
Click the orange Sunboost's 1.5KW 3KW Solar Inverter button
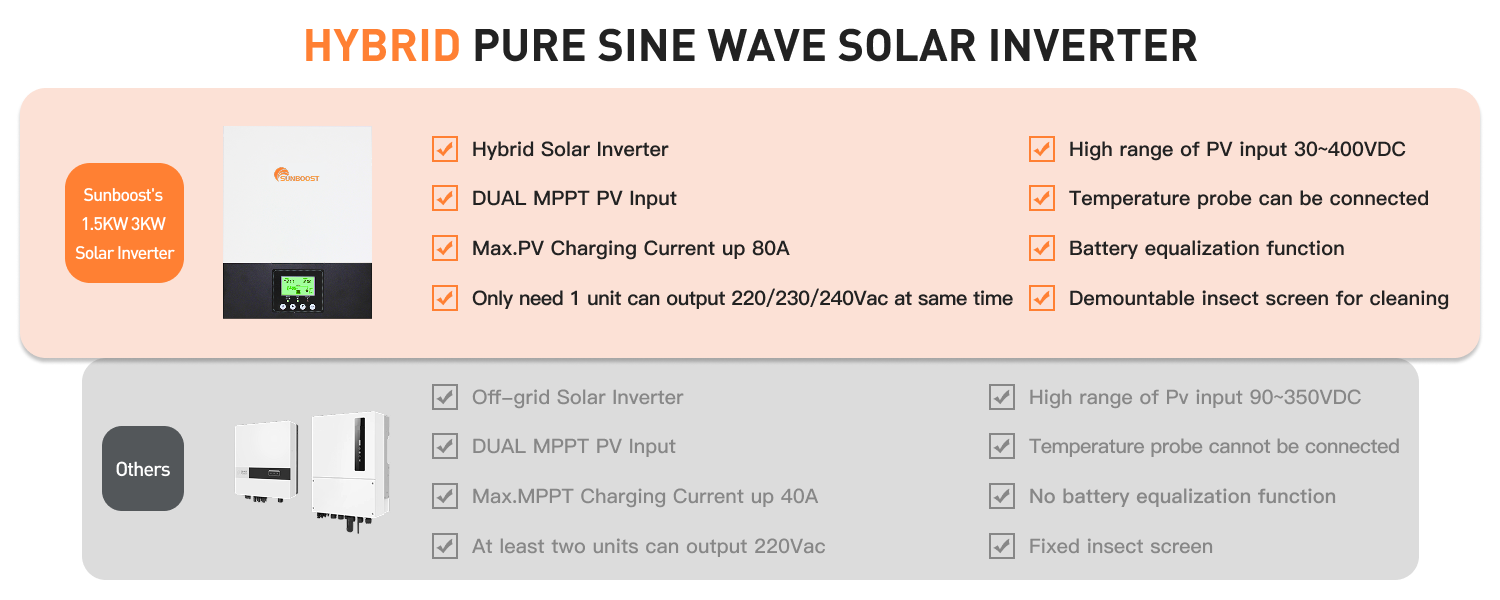coord(124,224)
